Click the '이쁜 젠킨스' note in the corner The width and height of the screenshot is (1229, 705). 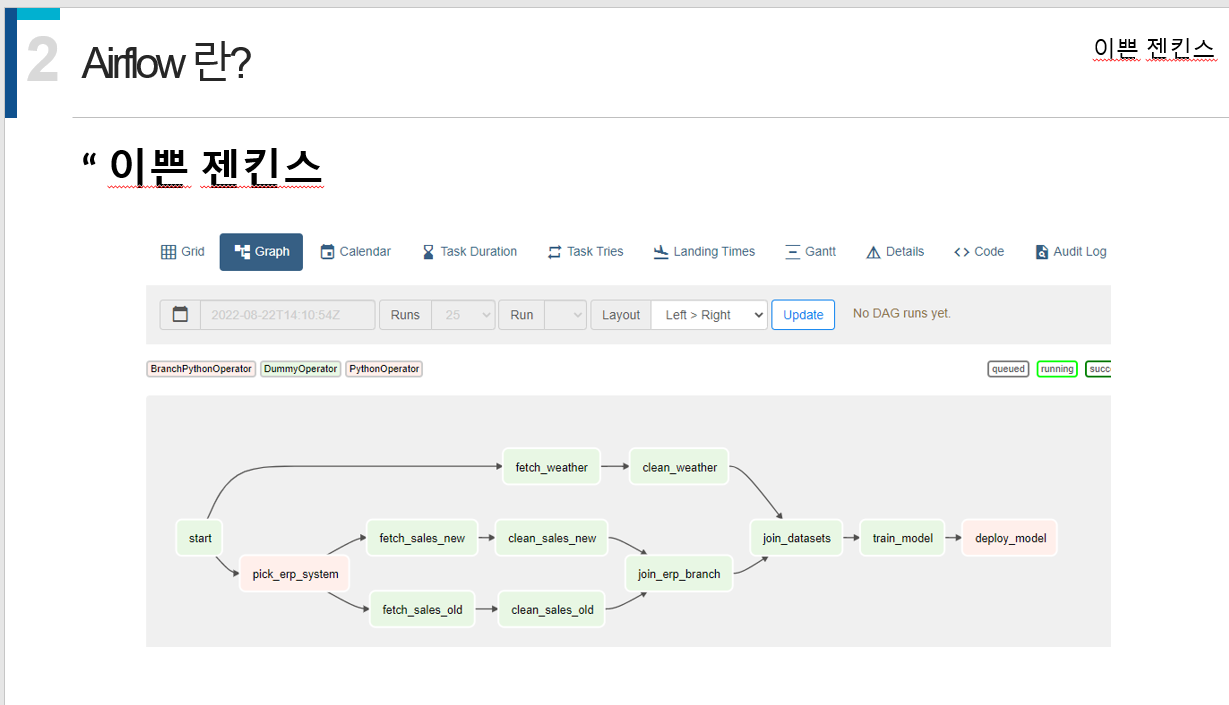(1154, 48)
